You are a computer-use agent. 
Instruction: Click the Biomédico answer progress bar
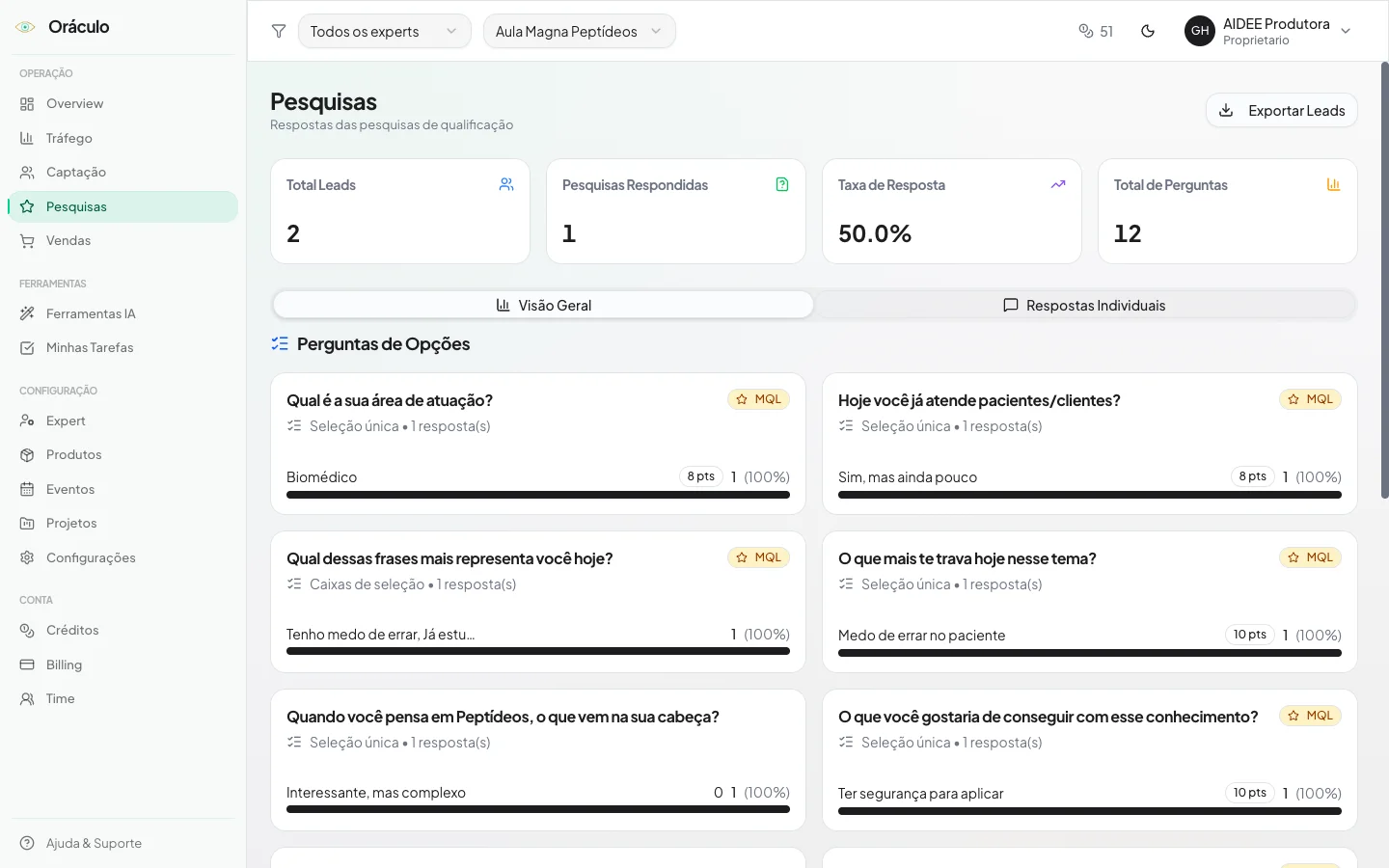point(538,495)
